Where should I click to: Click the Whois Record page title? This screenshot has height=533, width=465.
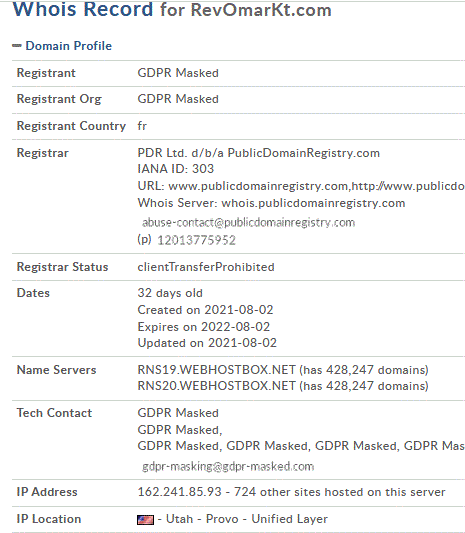(x=172, y=10)
